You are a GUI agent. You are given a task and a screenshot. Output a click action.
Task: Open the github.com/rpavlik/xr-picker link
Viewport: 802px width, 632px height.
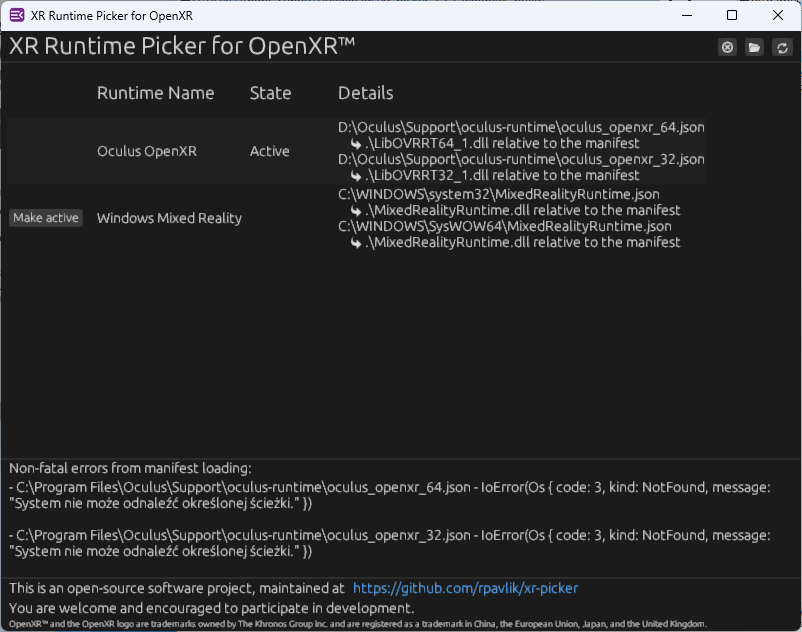click(x=465, y=588)
